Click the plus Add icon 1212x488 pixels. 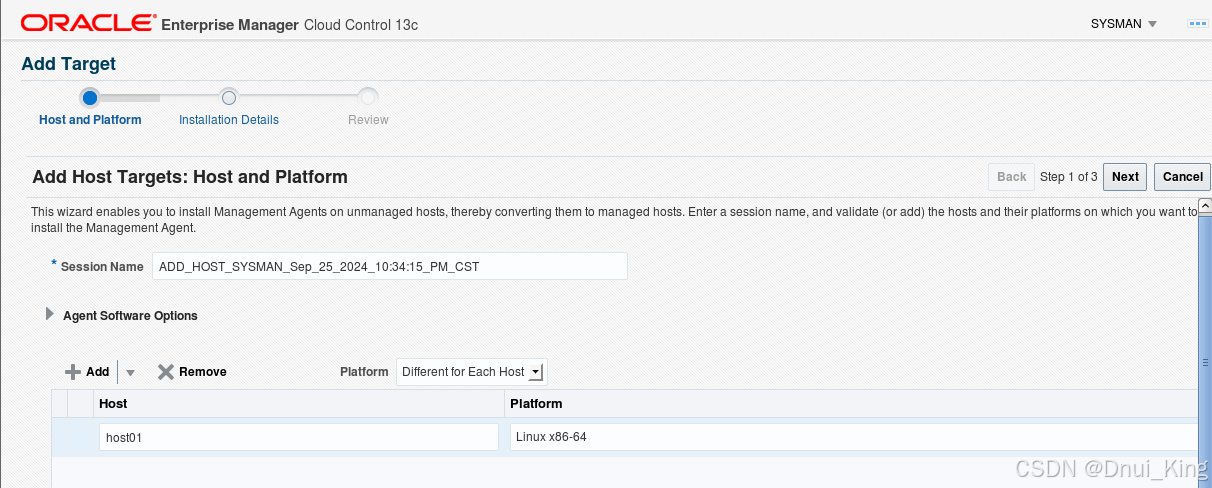coord(72,372)
